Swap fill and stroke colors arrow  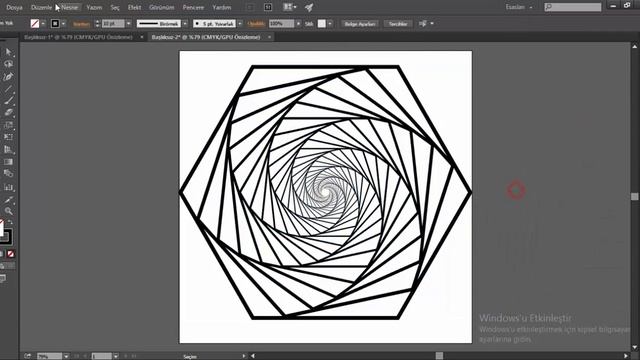pyautogui.click(x=10, y=222)
